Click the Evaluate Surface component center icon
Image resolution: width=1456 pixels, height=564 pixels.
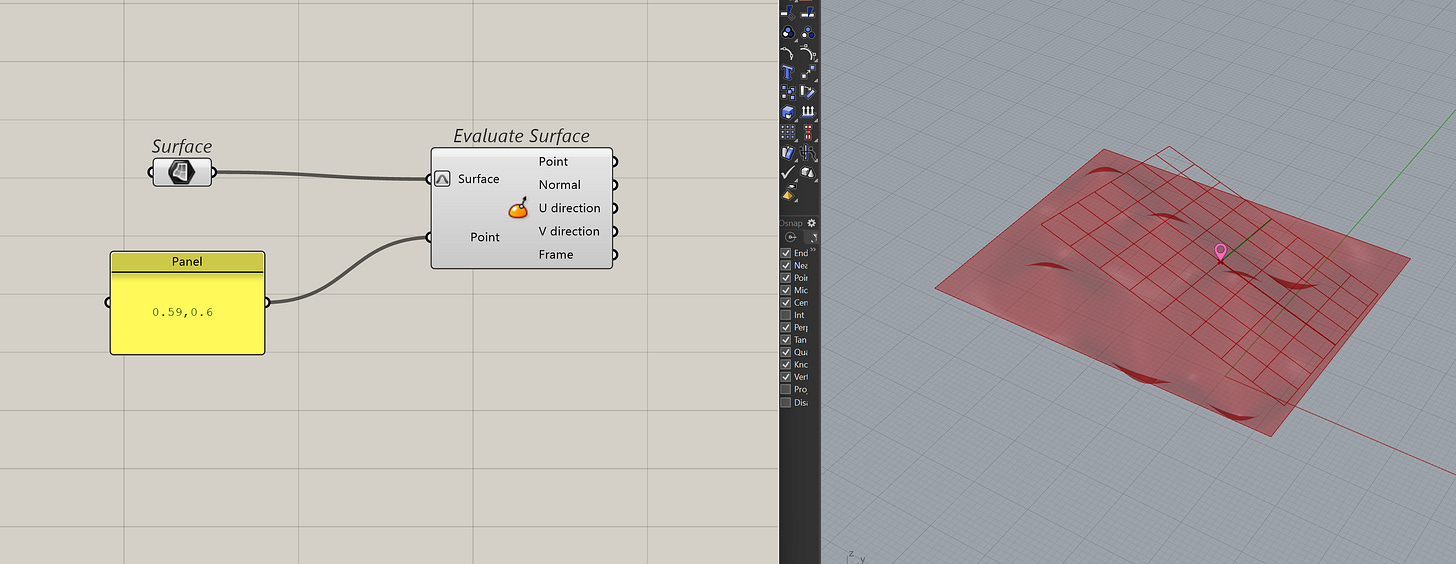pyautogui.click(x=518, y=208)
